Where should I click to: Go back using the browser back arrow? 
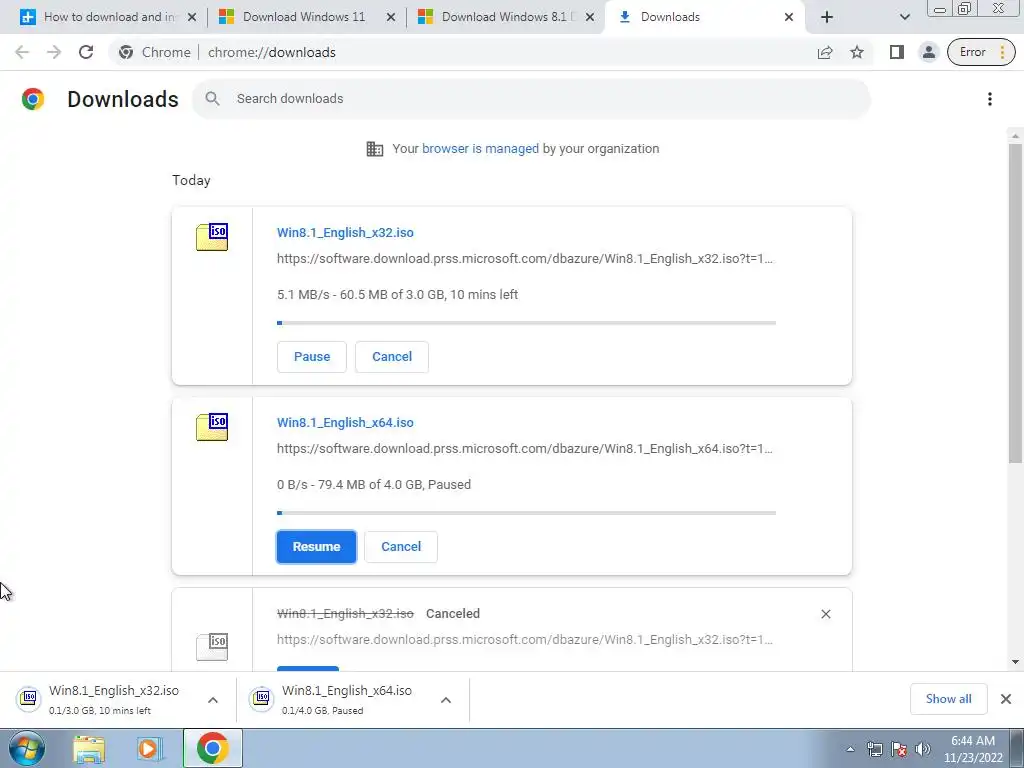pos(22,52)
